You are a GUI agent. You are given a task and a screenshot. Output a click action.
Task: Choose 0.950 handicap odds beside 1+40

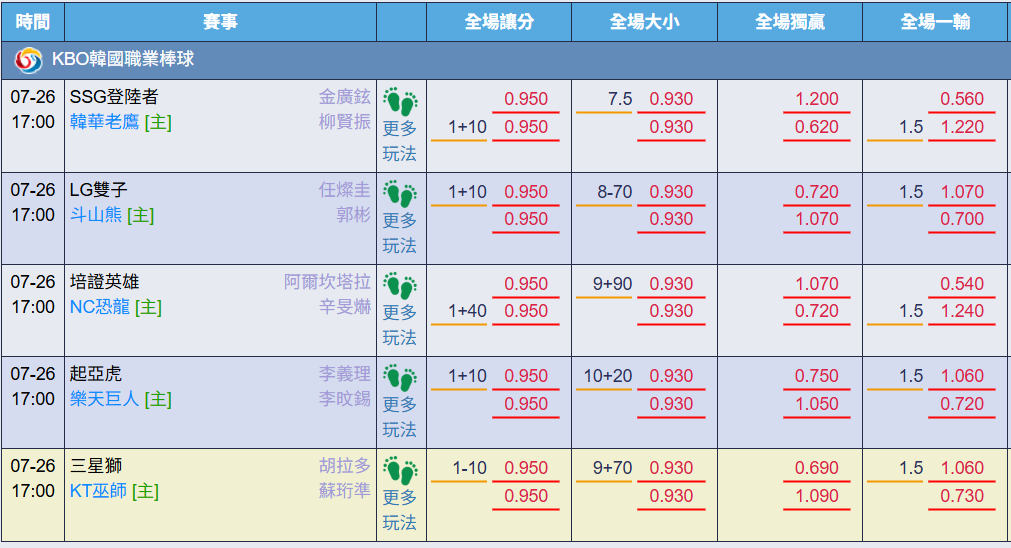pos(525,311)
